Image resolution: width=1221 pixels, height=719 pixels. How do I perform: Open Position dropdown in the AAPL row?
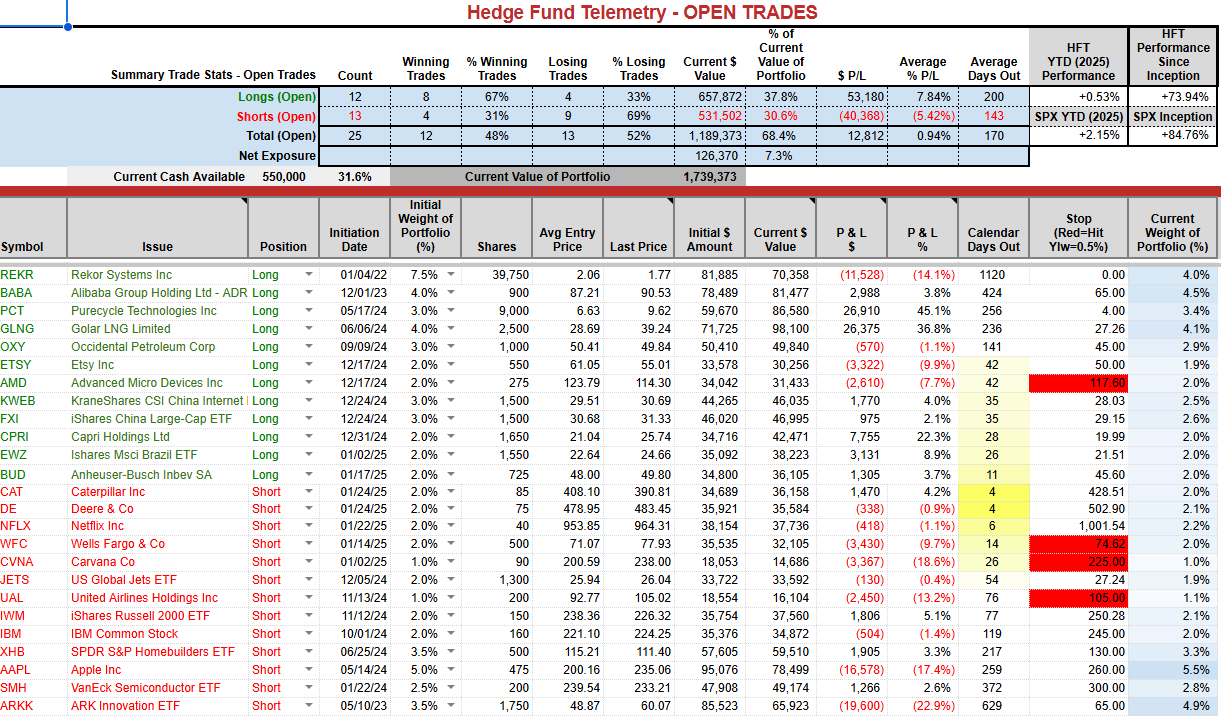(309, 670)
